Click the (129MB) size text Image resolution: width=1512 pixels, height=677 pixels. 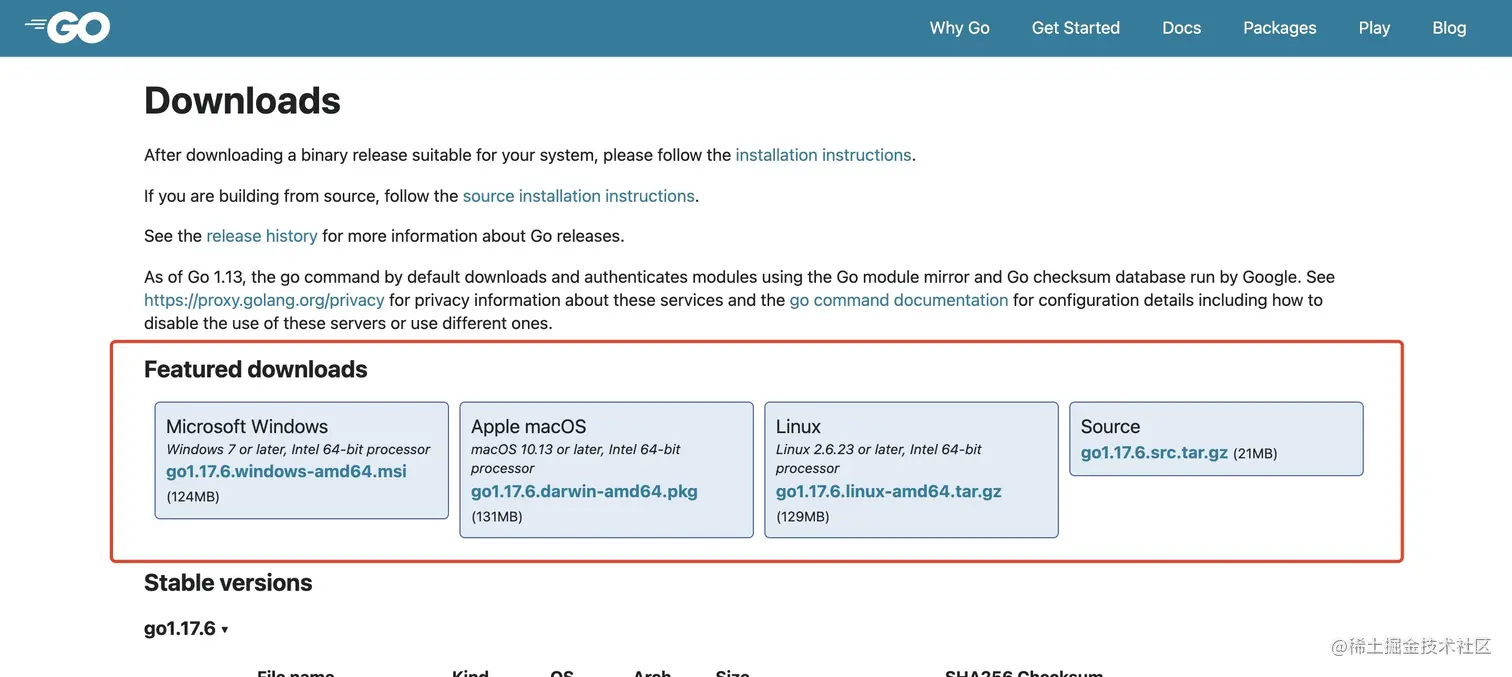pyautogui.click(x=802, y=516)
